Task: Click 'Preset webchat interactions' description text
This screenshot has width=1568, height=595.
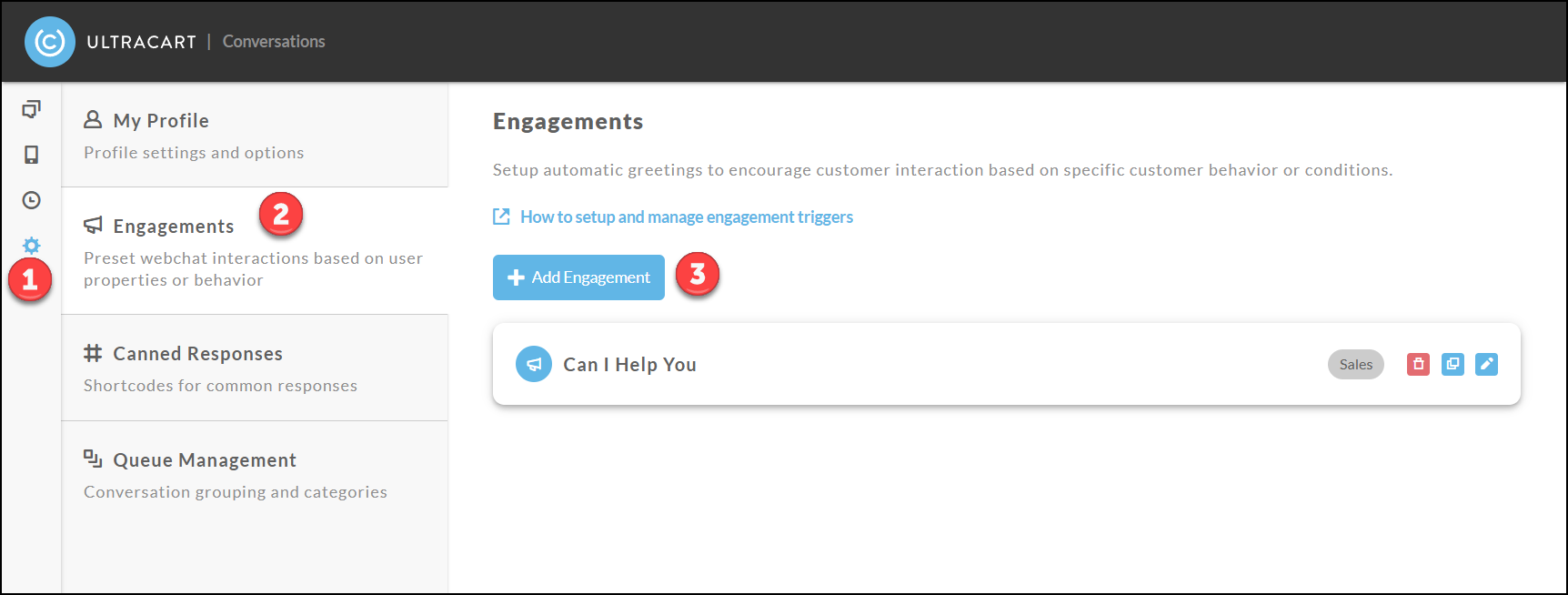Action: point(253,269)
